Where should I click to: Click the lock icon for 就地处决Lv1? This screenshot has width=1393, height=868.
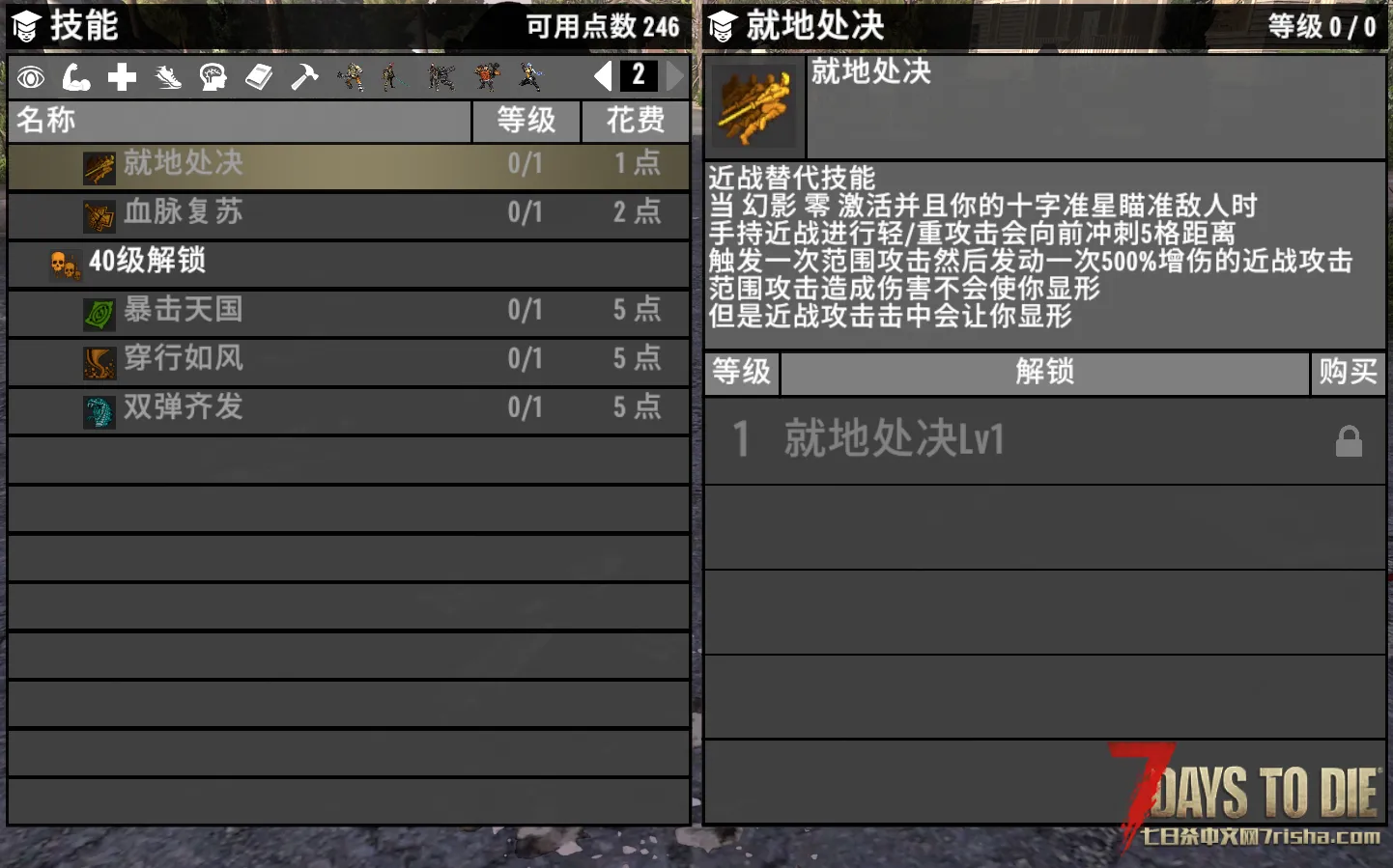1349,441
